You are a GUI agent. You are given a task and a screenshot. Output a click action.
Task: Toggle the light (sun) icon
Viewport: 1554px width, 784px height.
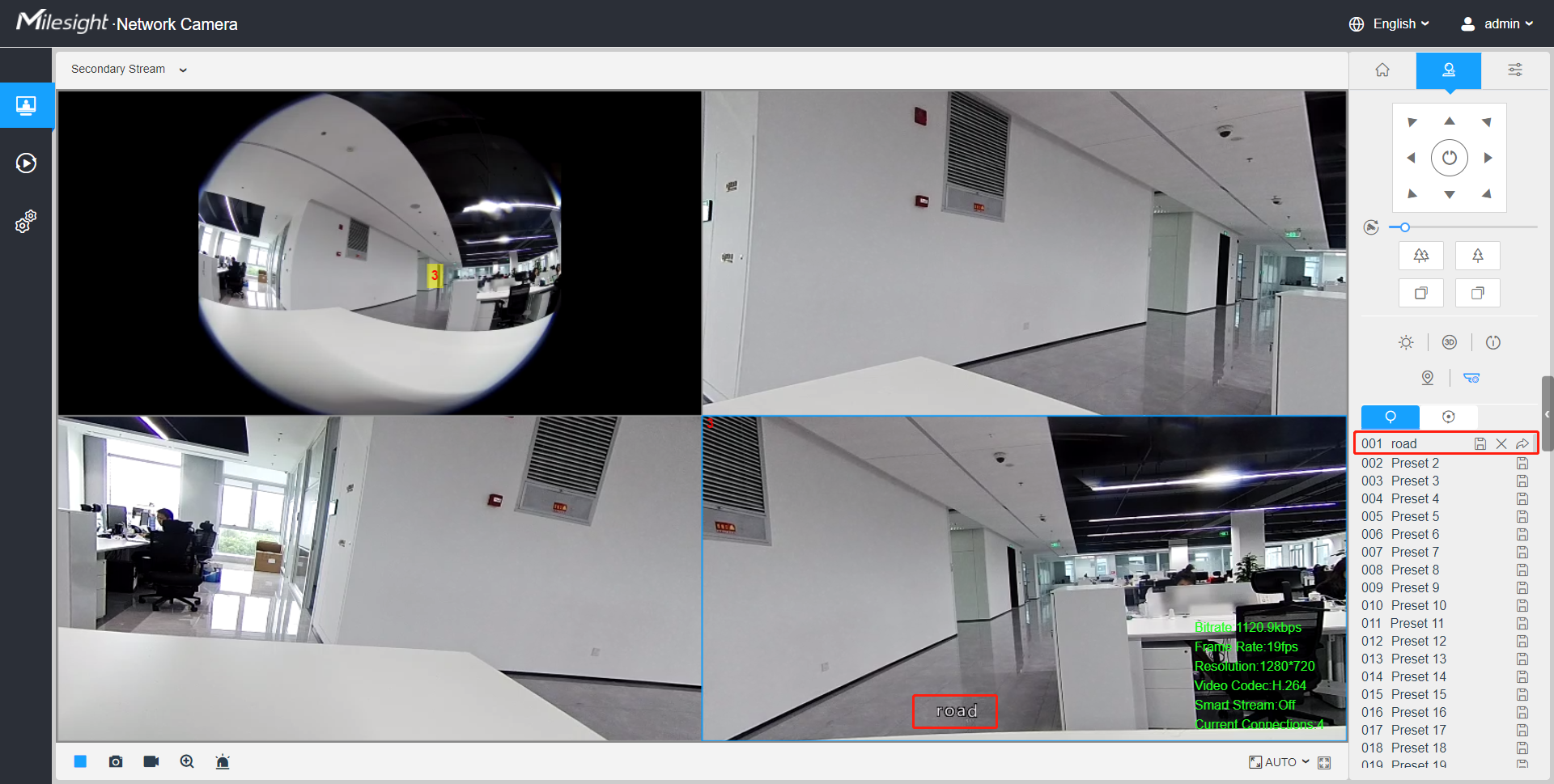[x=1407, y=342]
